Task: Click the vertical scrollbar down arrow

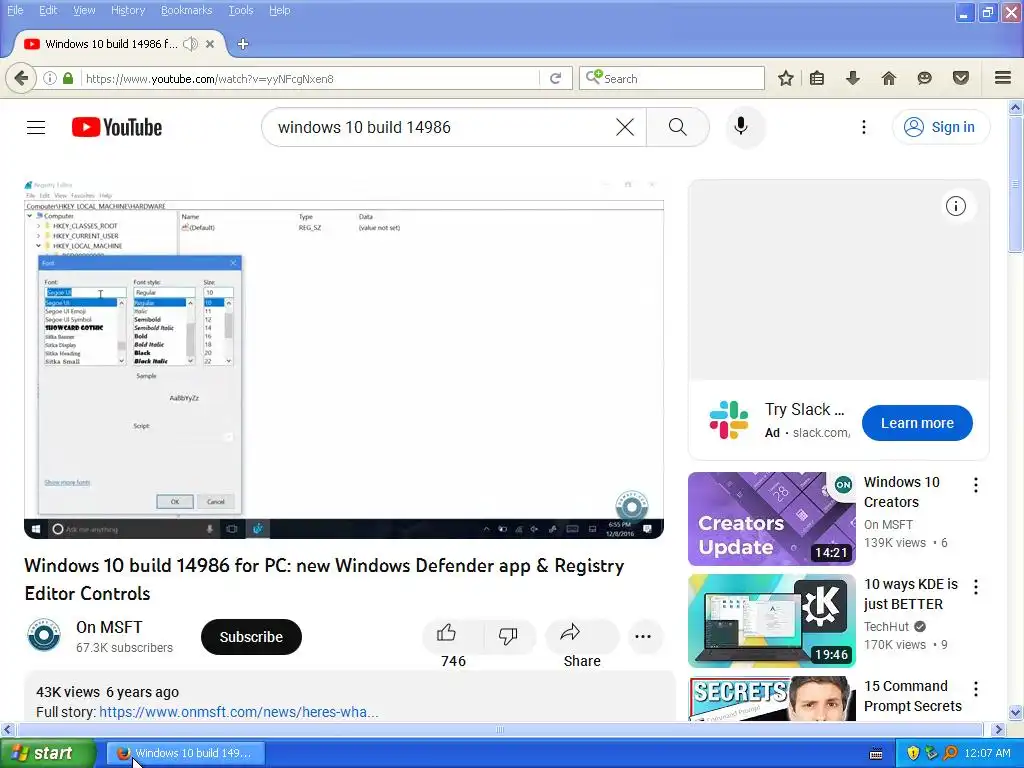Action: click(1016, 712)
